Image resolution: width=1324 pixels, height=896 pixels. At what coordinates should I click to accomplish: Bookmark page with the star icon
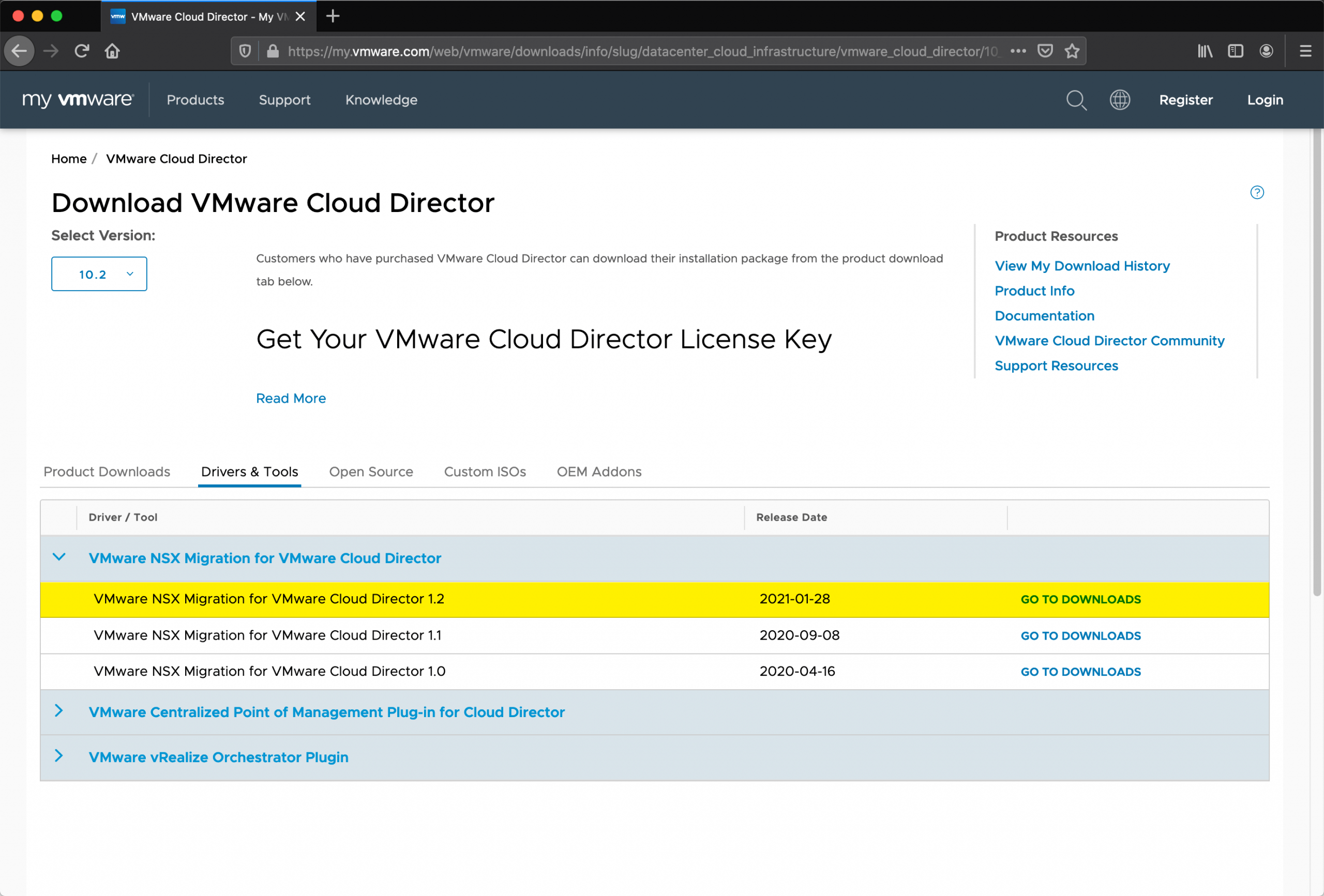tap(1072, 51)
